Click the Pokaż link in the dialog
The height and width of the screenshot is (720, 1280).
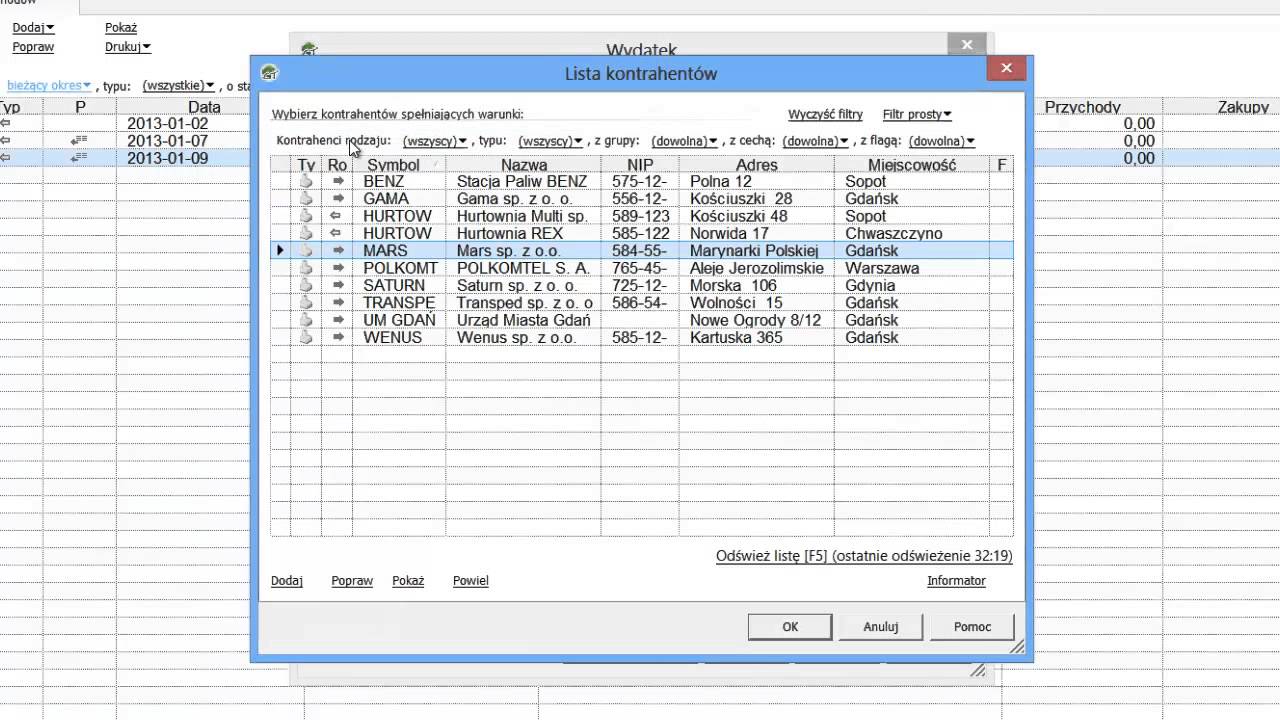tap(408, 581)
